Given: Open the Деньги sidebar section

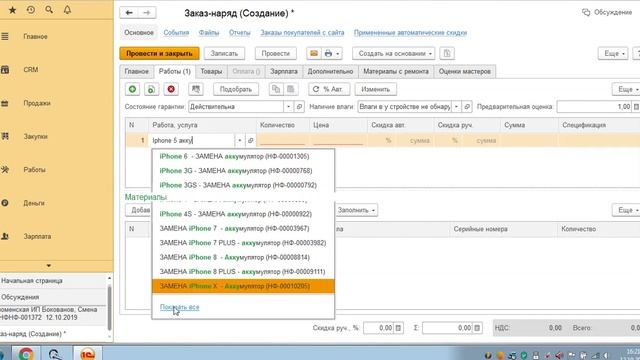Looking at the screenshot, I should [34, 203].
